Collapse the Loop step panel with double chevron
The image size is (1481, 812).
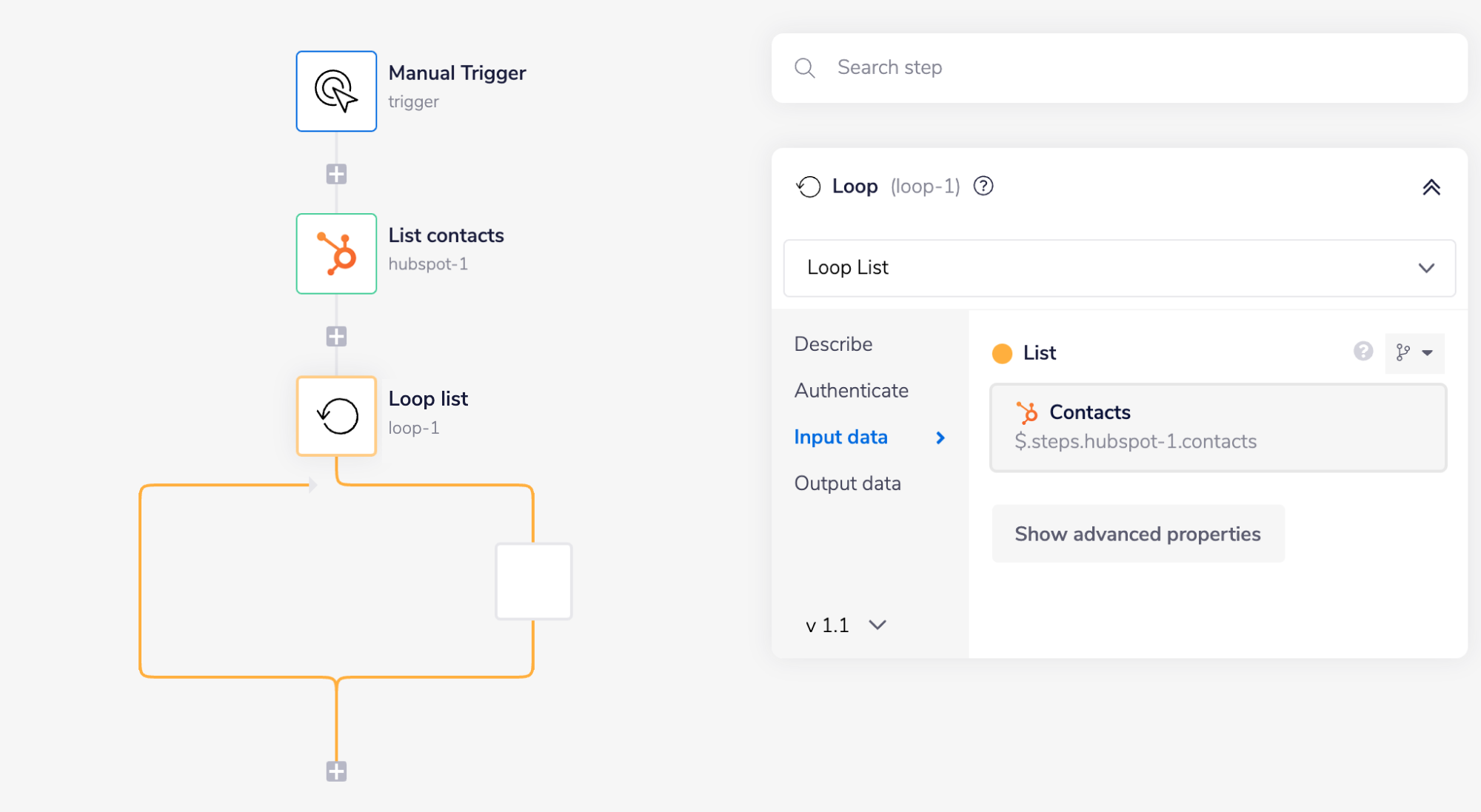coord(1432,187)
